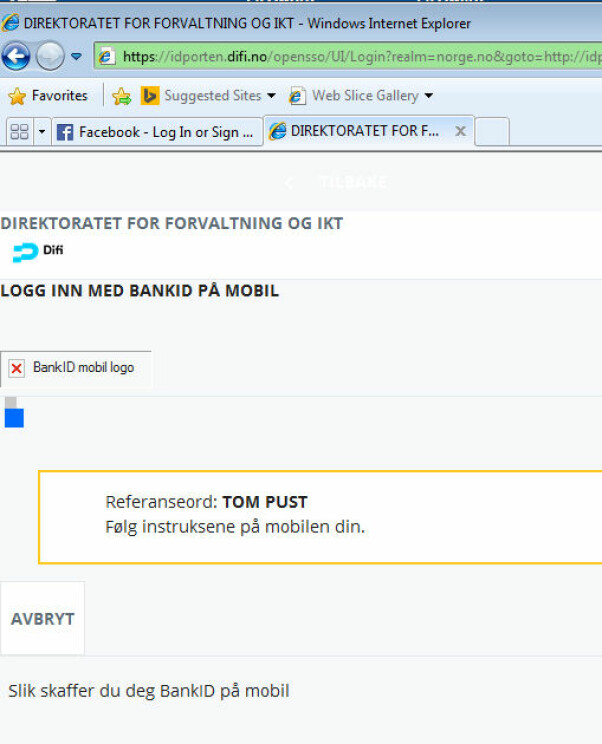Switch to the Facebook Log In tab
Viewport: 602px width, 744px height.
[x=157, y=132]
